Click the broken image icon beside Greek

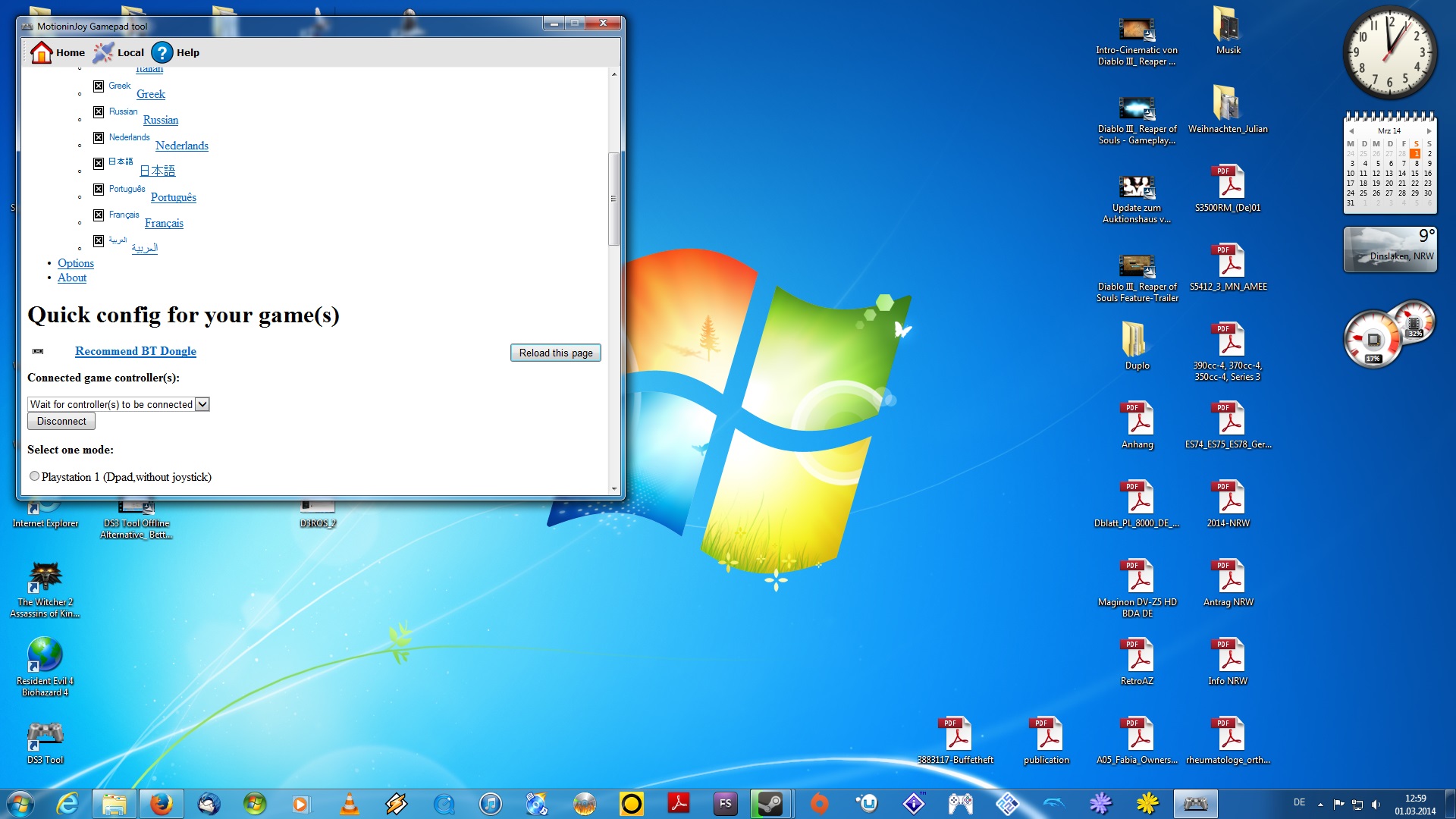pyautogui.click(x=99, y=86)
